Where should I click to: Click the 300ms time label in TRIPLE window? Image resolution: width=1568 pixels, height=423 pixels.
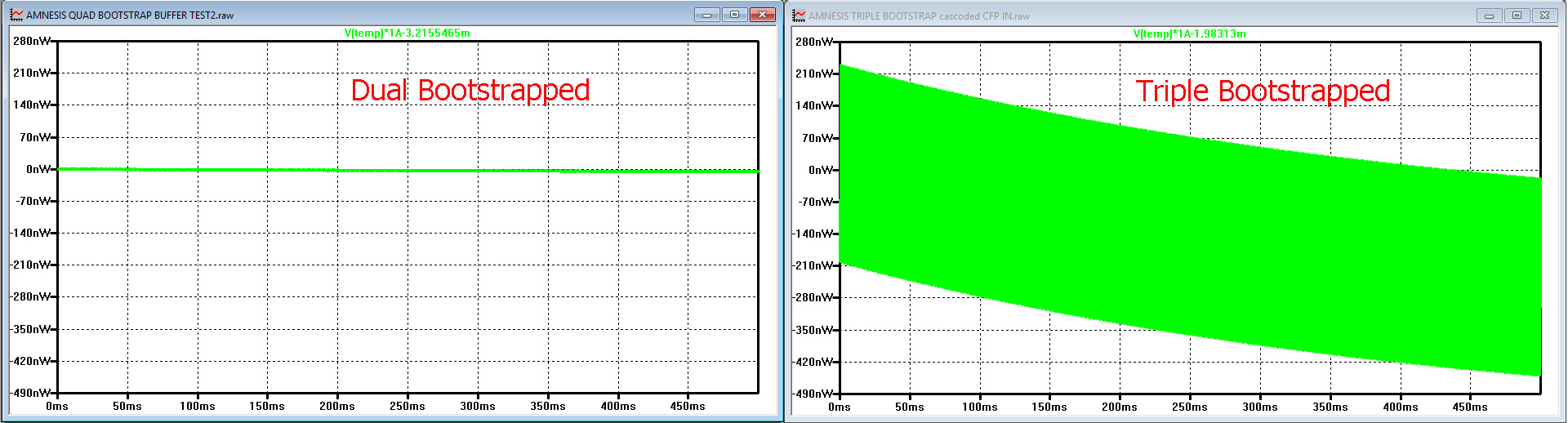click(1260, 407)
